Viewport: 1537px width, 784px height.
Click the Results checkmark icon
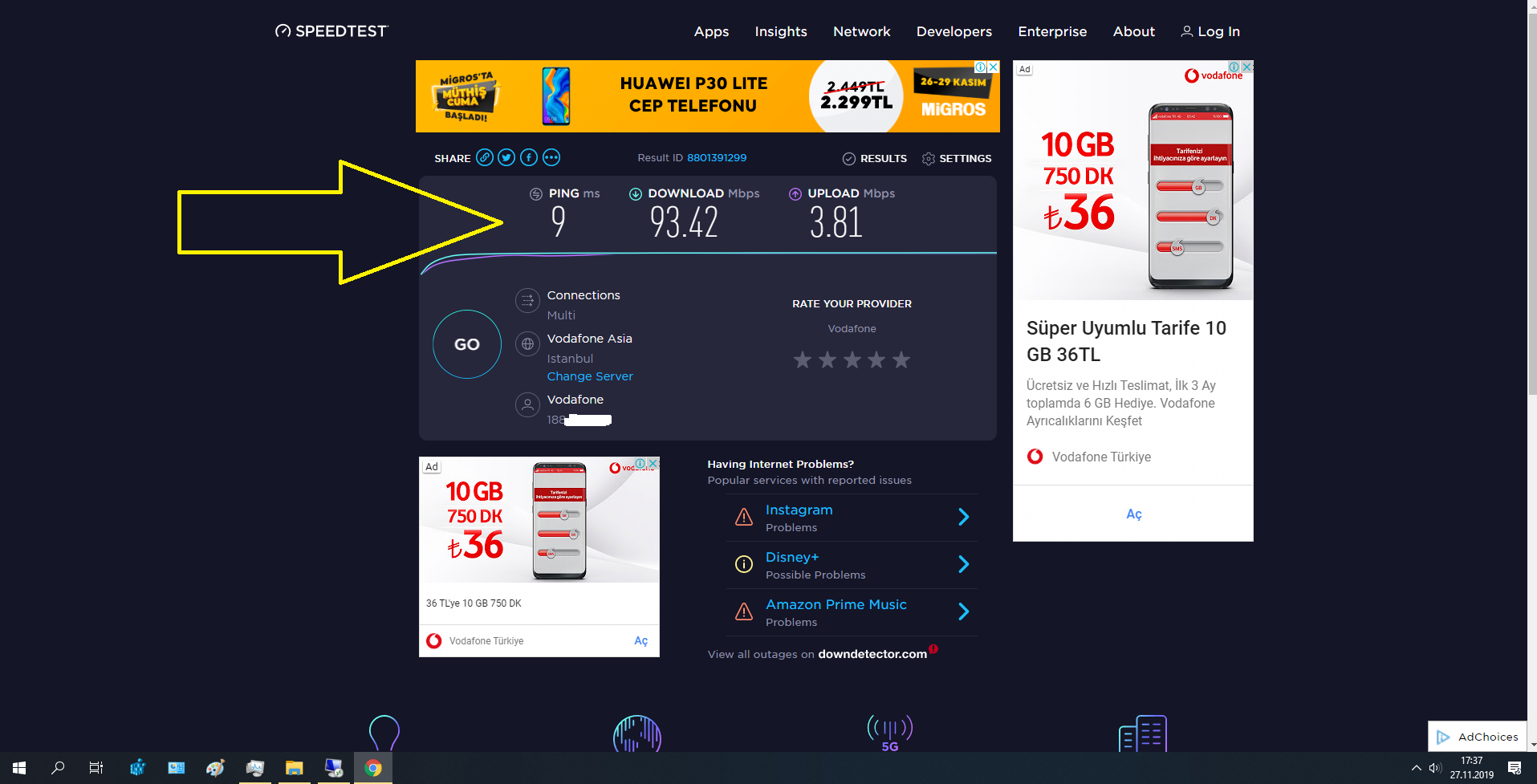(x=849, y=159)
